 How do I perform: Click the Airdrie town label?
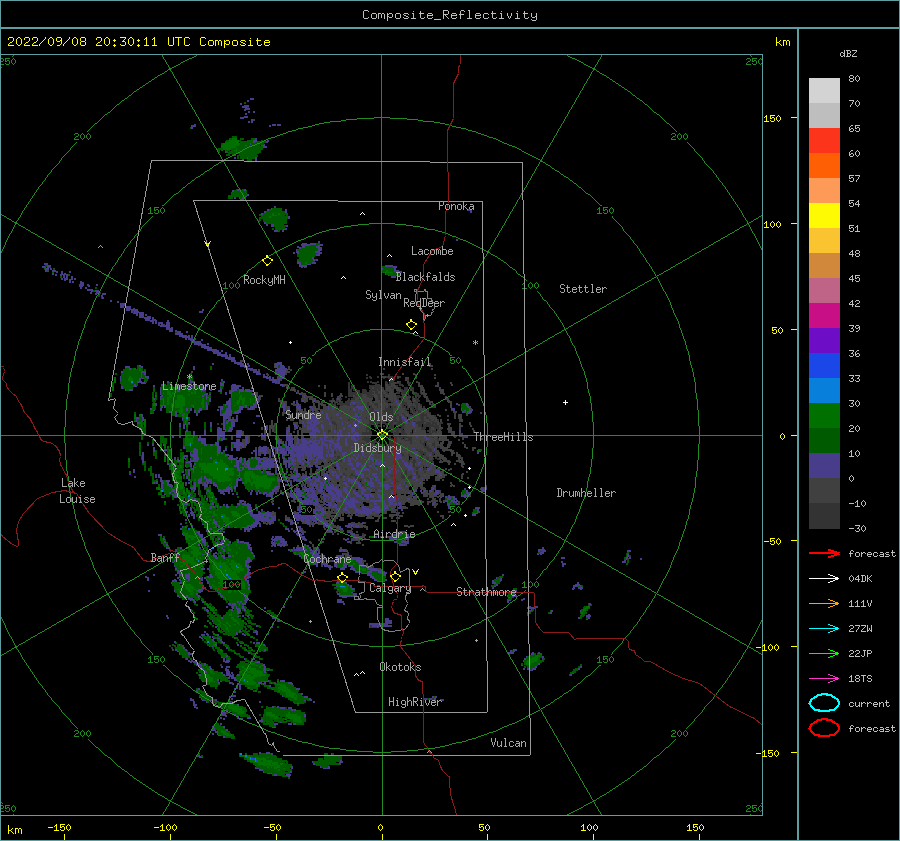pos(394,534)
